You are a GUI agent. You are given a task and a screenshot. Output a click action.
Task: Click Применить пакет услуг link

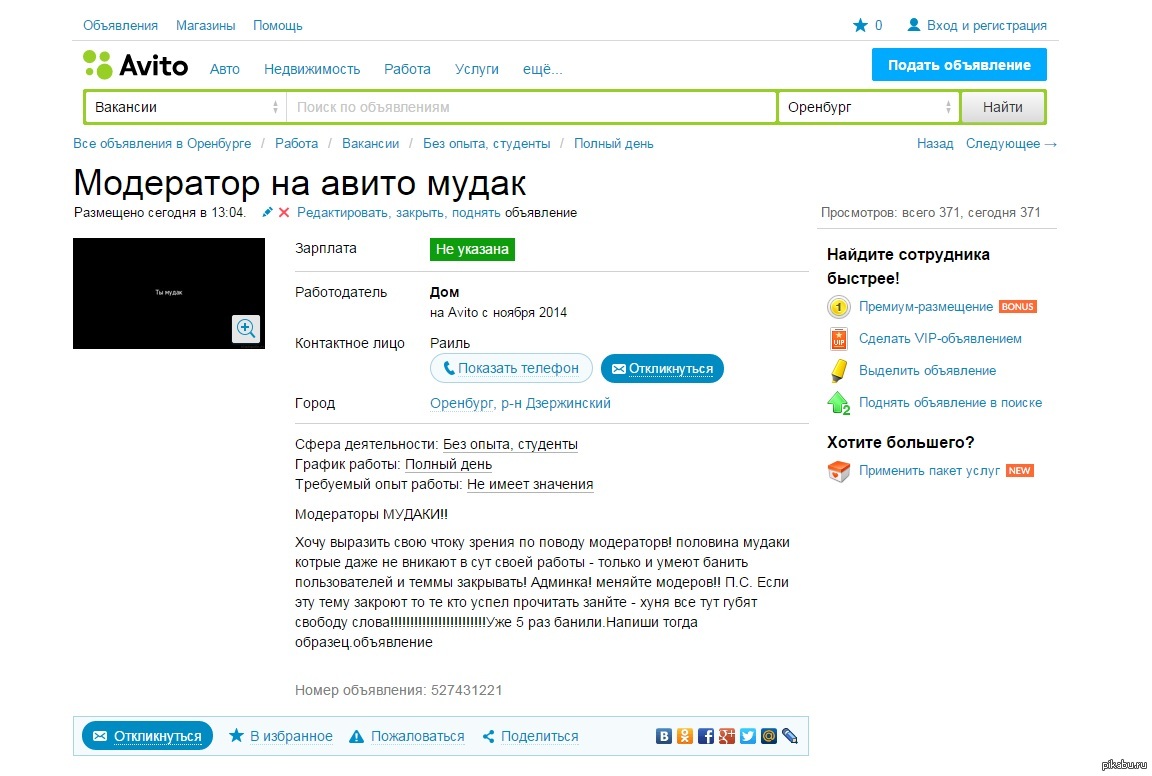point(929,471)
